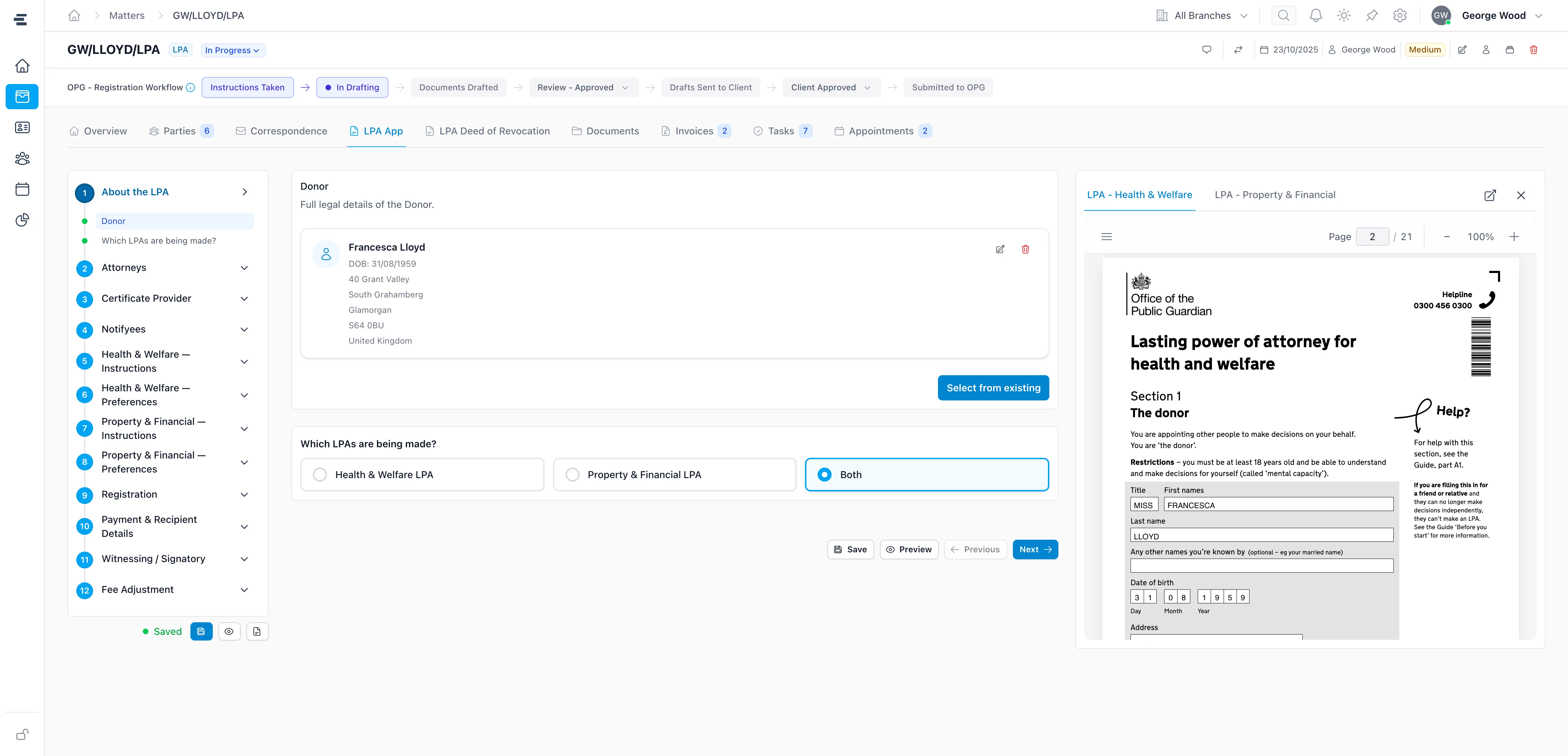Click the Select from existing button
Screen dimensions: 1568x756
tap(993, 388)
